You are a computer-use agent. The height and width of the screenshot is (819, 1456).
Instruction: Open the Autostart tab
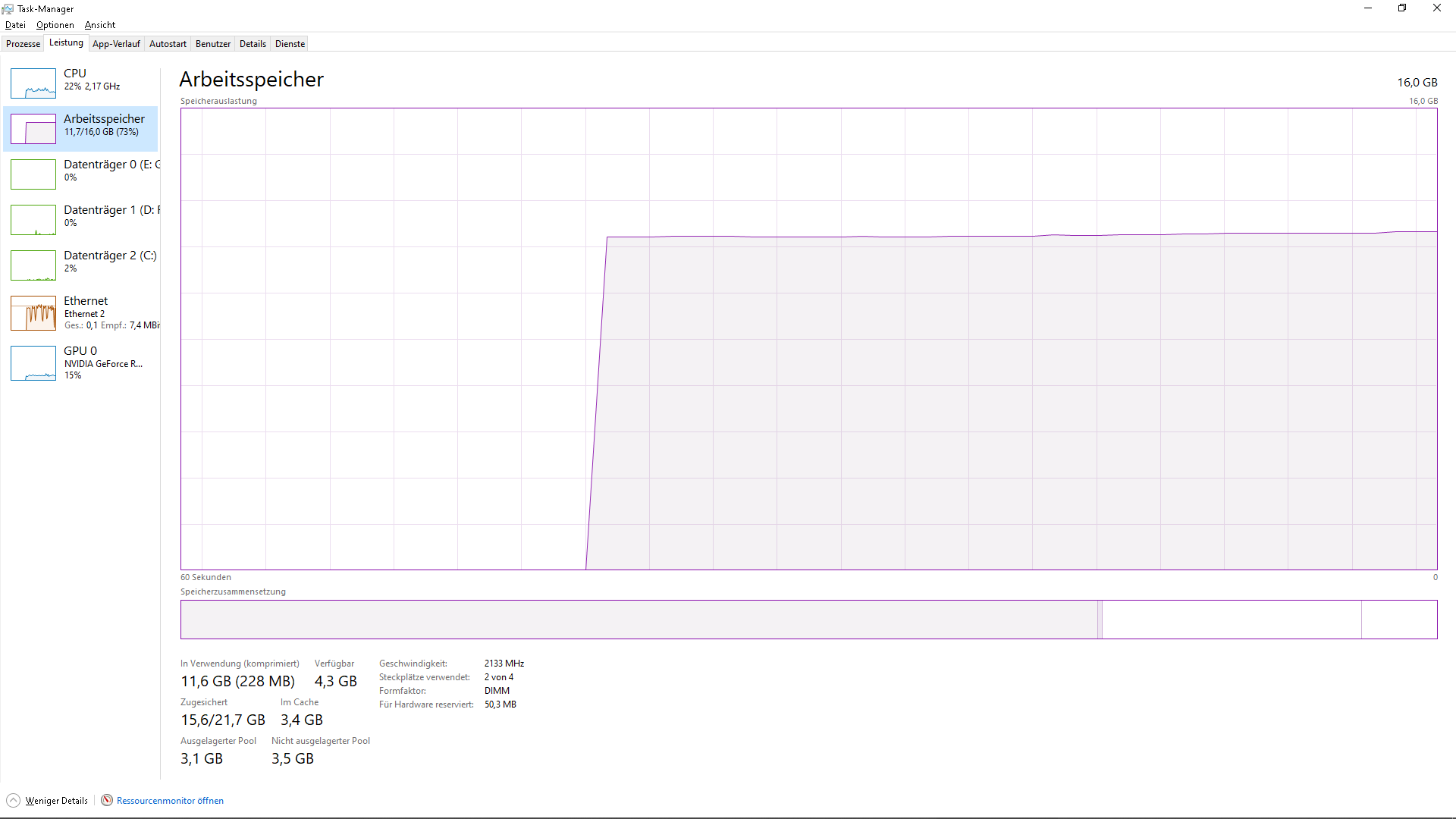pyautogui.click(x=167, y=43)
